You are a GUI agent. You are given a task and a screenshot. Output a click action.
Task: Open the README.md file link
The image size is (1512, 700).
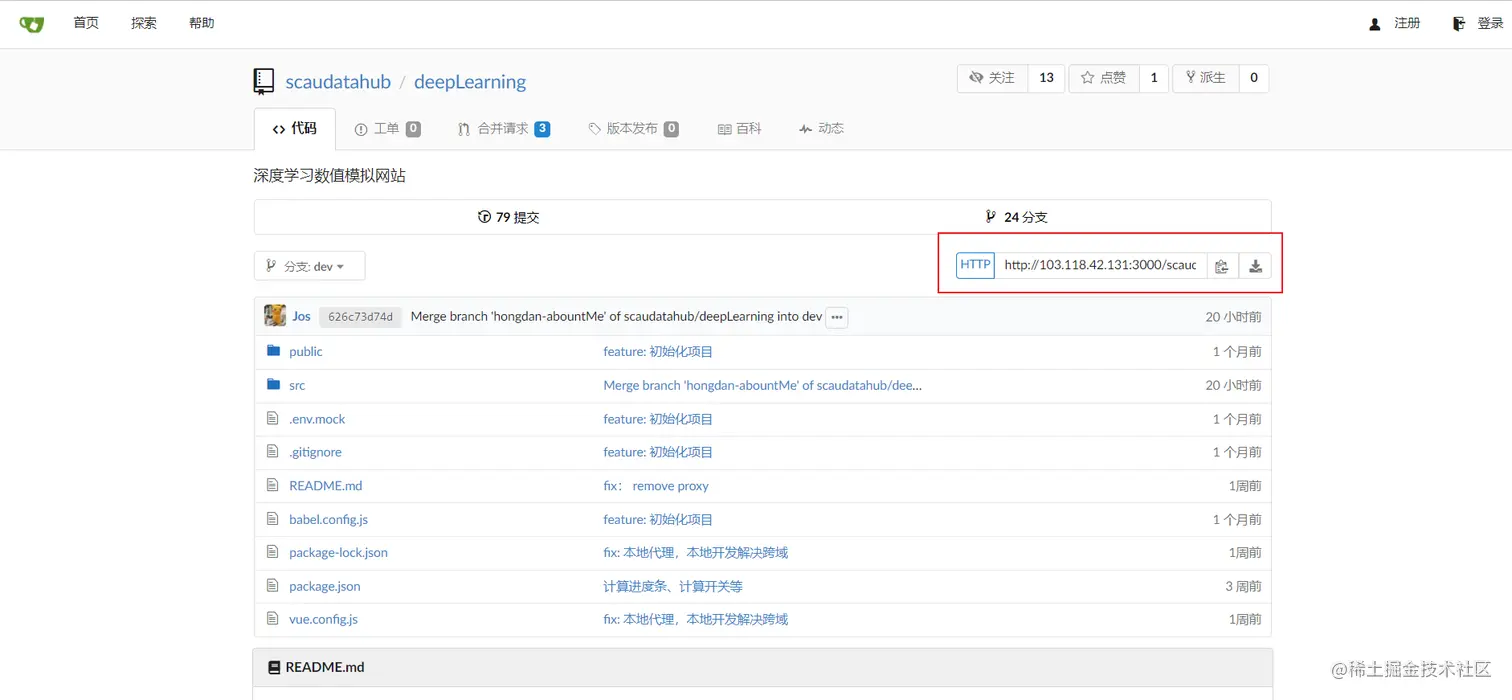(326, 486)
